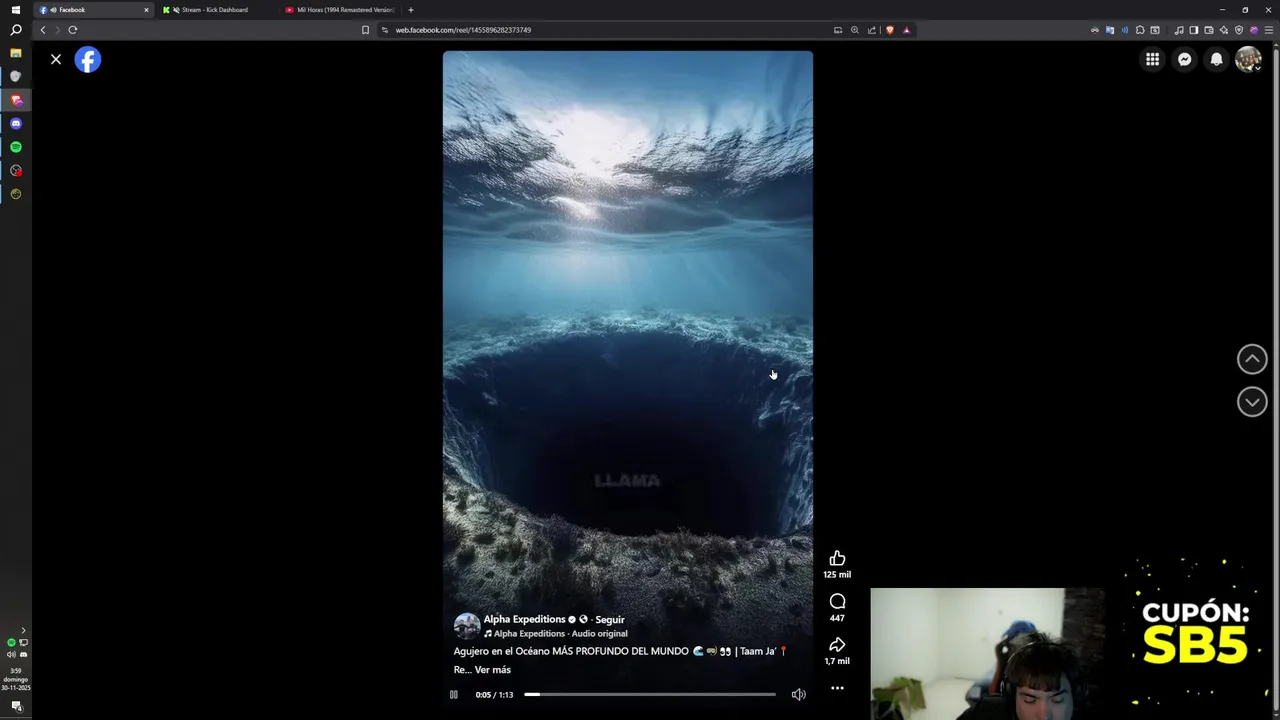Image resolution: width=1280 pixels, height=720 pixels.
Task: Open the zoom magnifier in address bar
Action: [x=854, y=30]
